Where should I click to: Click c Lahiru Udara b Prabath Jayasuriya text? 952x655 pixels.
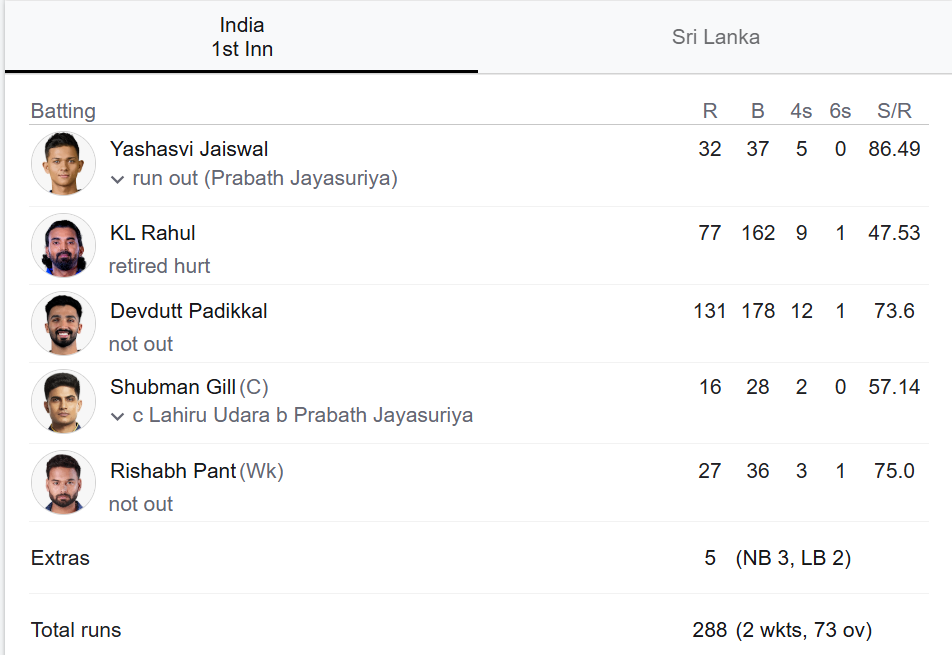pyautogui.click(x=302, y=415)
